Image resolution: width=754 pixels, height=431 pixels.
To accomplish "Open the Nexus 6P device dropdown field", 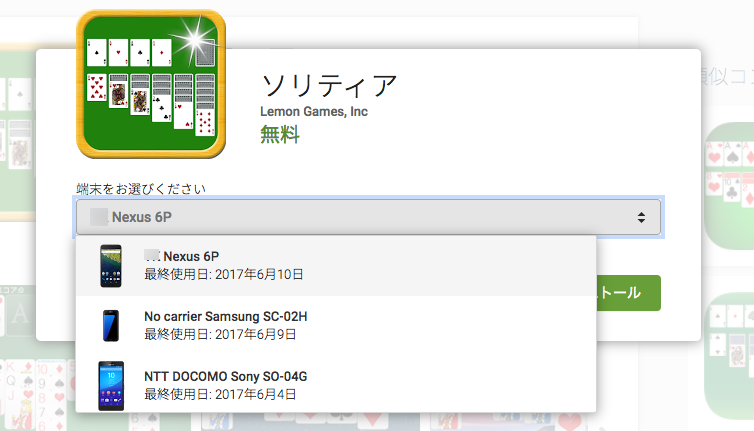I will click(x=367, y=217).
